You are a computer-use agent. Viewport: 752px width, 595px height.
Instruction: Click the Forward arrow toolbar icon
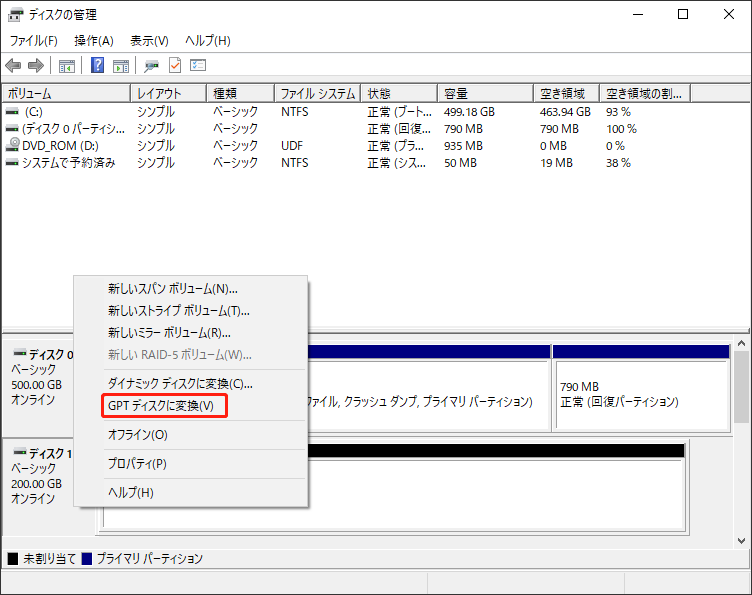[36, 65]
